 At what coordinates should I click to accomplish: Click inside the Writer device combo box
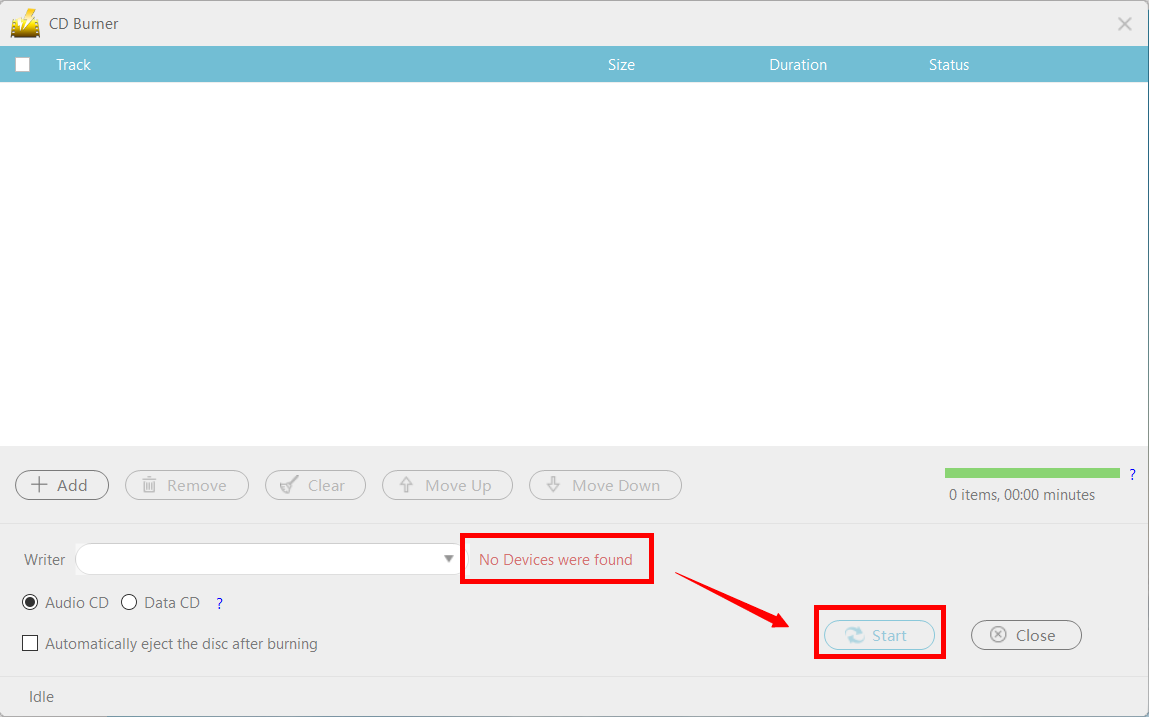click(x=258, y=559)
